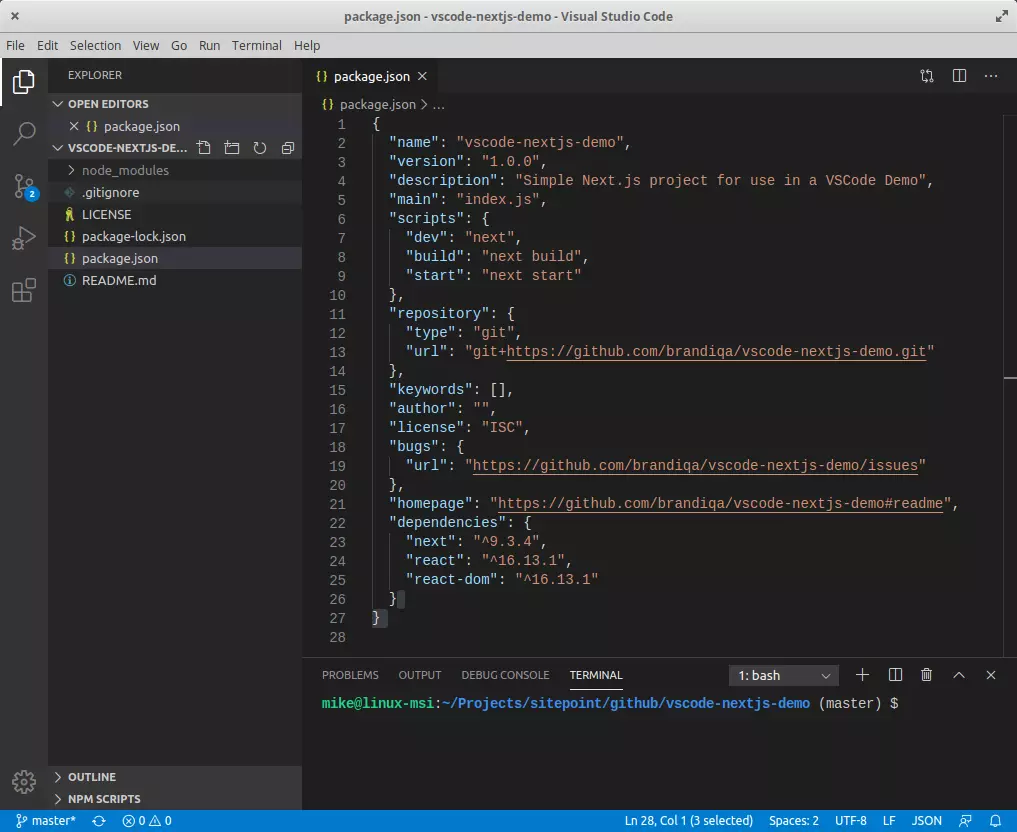Switch to the Problems panel tab

tap(350, 675)
